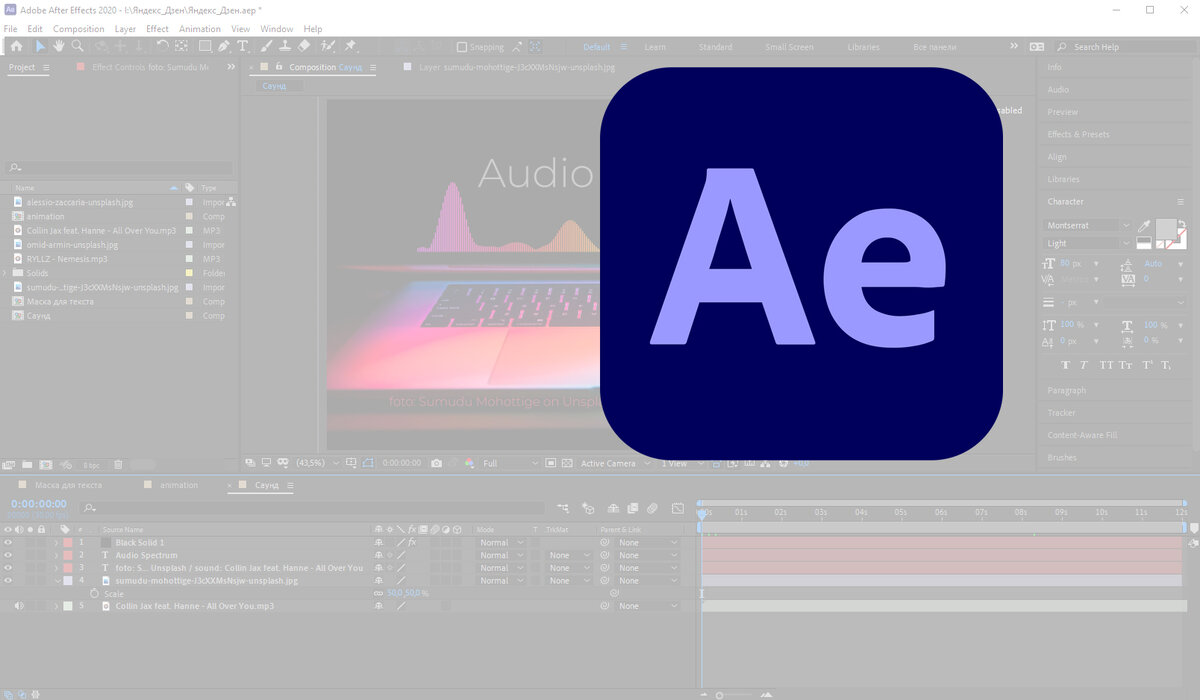This screenshot has width=1200, height=700.
Task: Open the Window menu
Action: [x=277, y=29]
